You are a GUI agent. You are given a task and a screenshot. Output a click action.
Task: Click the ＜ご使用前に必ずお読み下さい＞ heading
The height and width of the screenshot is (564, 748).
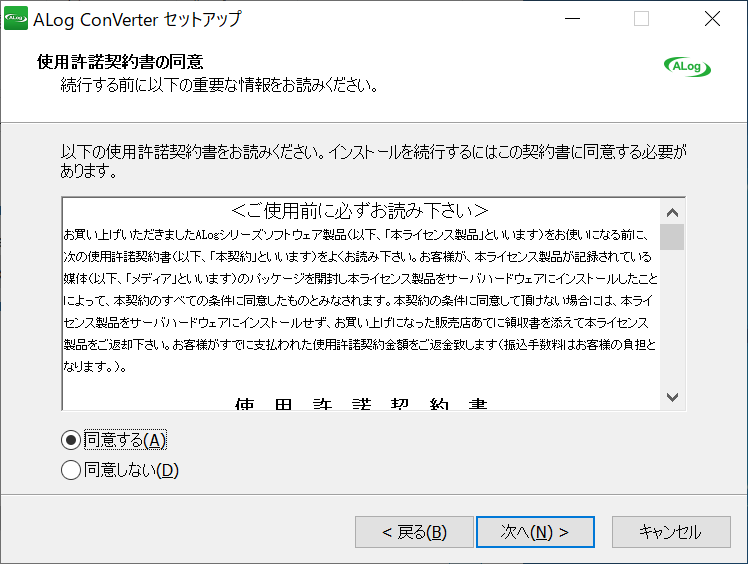point(359,210)
